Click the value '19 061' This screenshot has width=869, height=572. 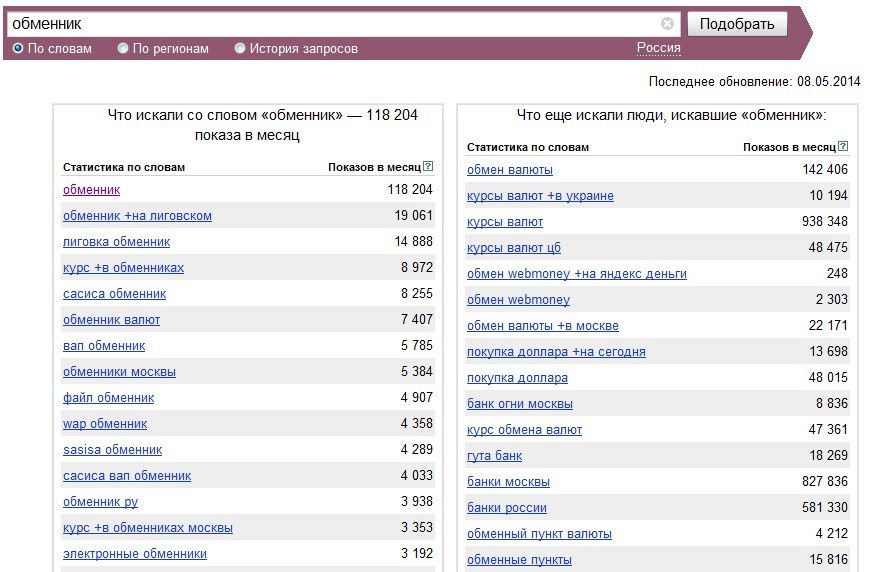tap(413, 216)
